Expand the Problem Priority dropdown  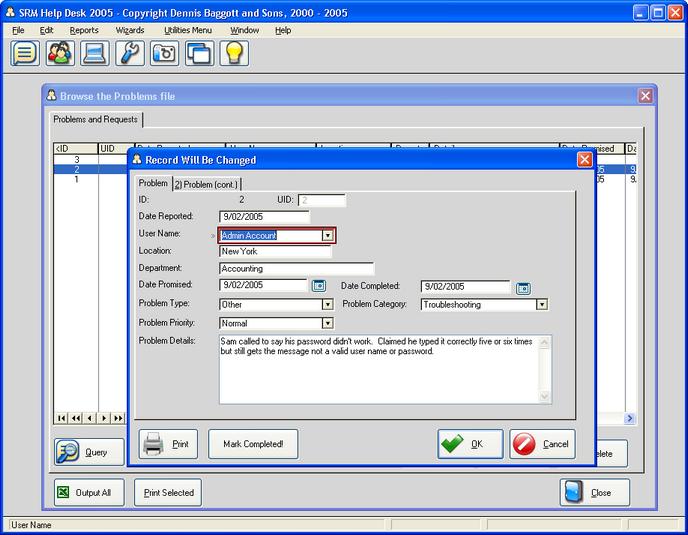(x=327, y=323)
